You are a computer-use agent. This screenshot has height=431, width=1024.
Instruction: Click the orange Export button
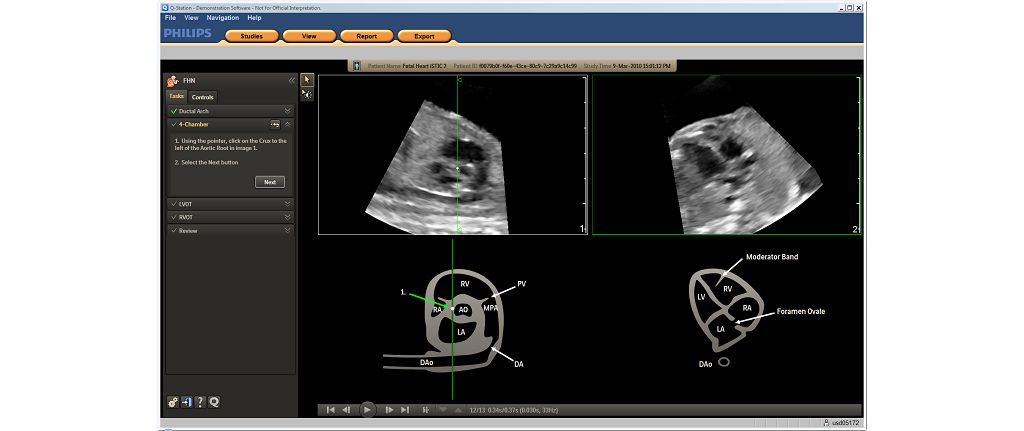[424, 37]
